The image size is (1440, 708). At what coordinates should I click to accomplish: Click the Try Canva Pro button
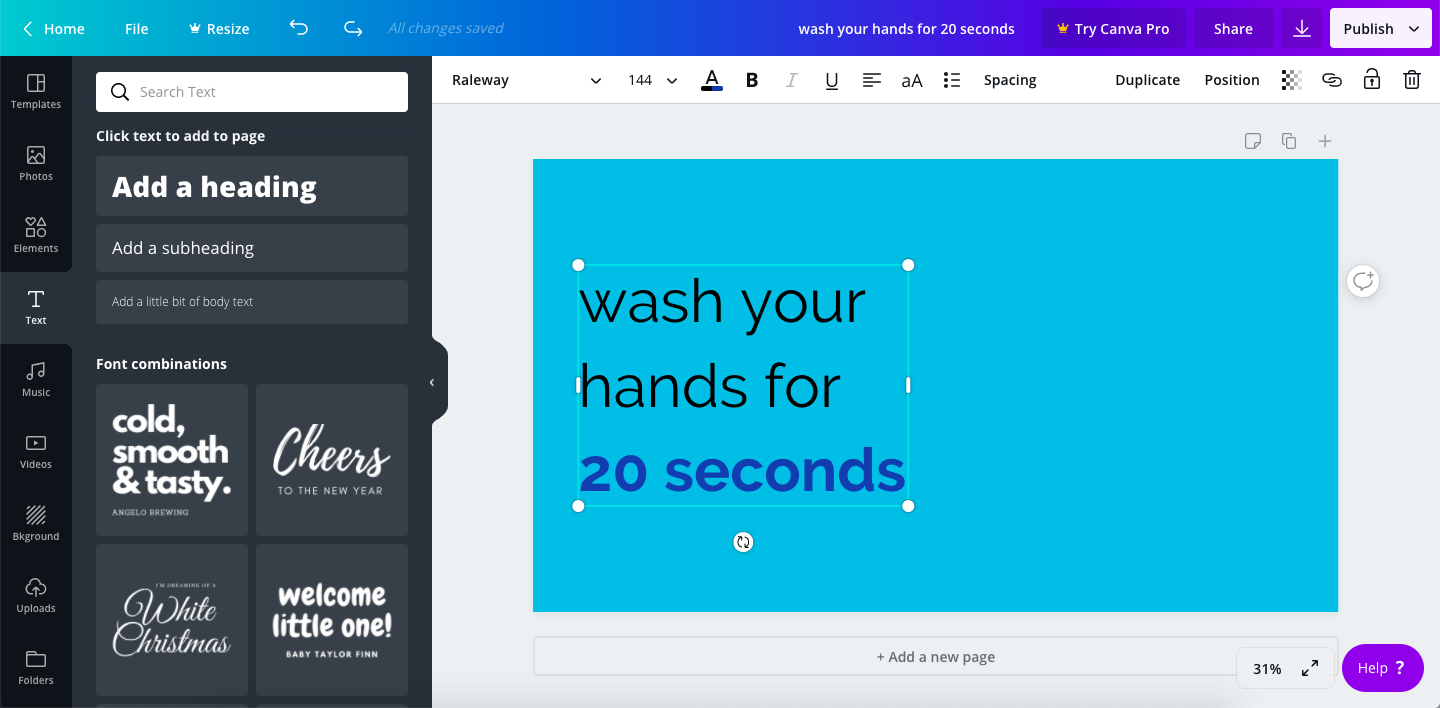(1113, 28)
